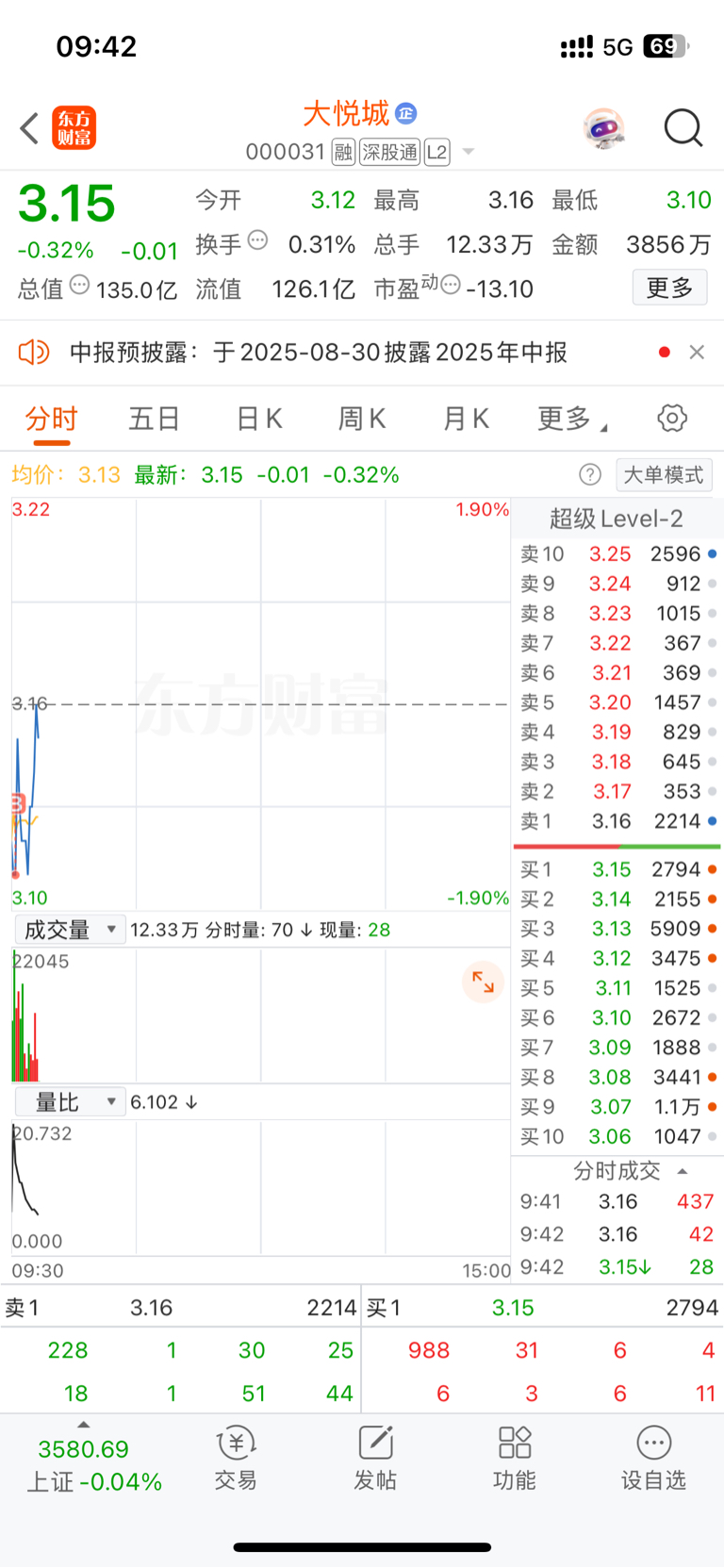Tap the blue dot beside 卖10

713,554
